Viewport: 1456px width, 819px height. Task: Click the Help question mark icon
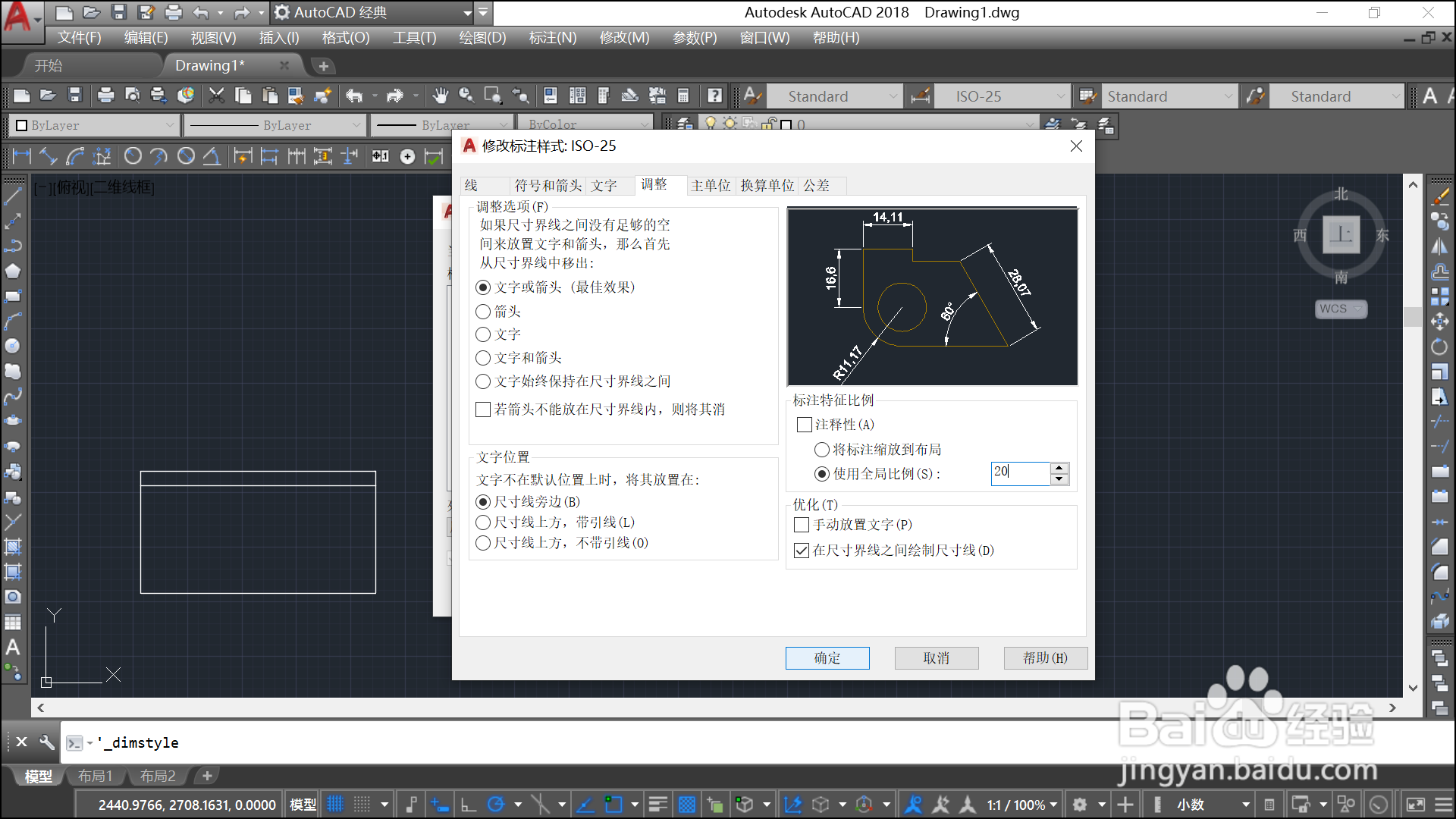pos(714,96)
